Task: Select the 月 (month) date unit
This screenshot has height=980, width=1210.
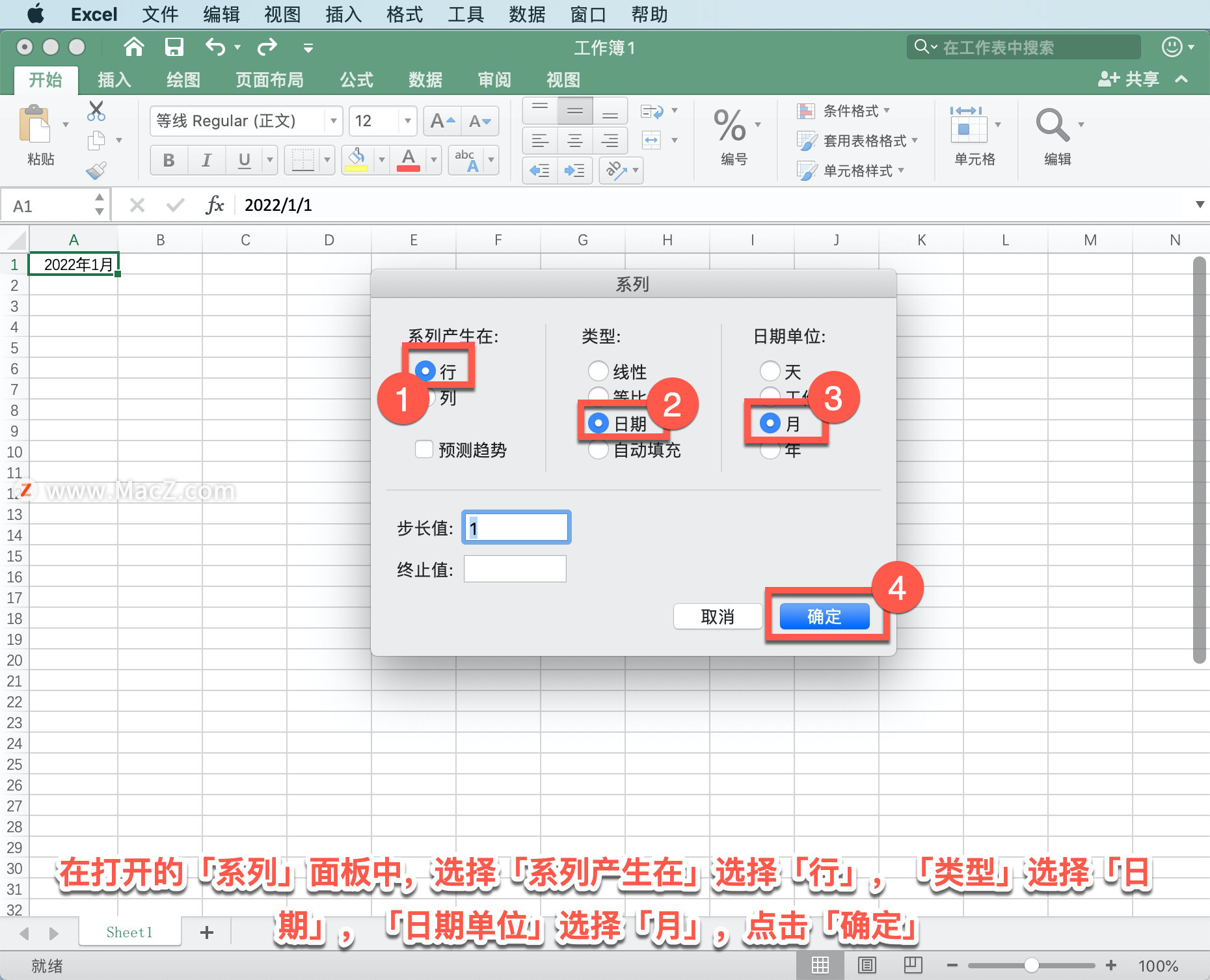Action: (x=770, y=423)
